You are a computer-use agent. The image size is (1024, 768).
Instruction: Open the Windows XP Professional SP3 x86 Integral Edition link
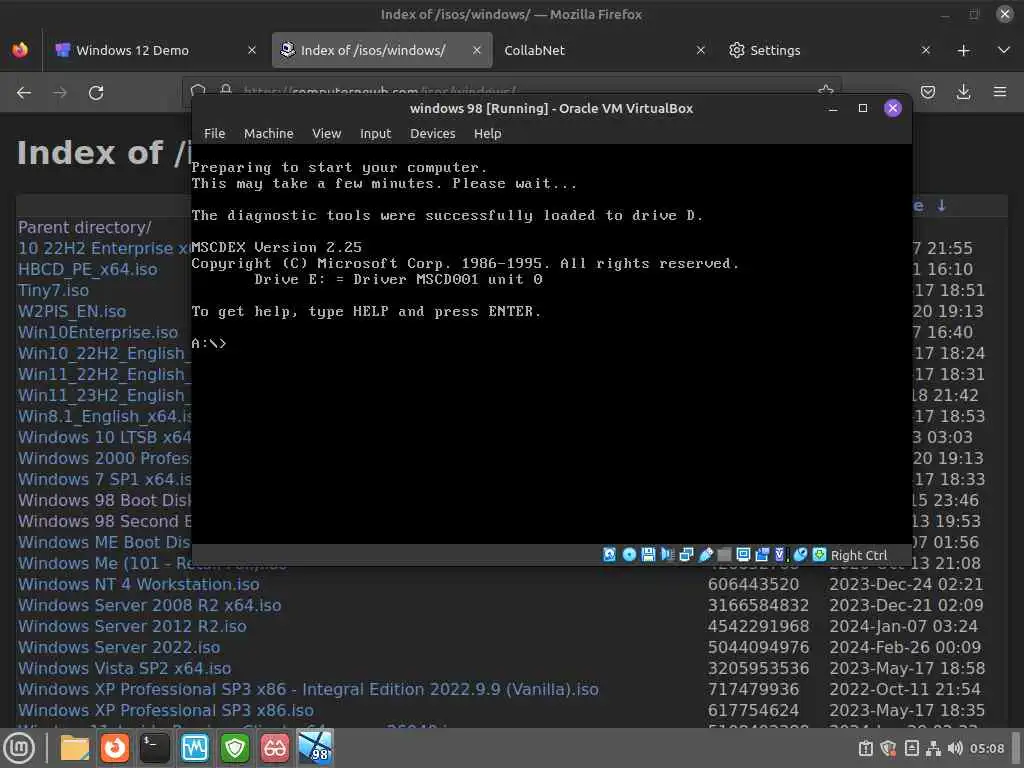[x=308, y=689]
